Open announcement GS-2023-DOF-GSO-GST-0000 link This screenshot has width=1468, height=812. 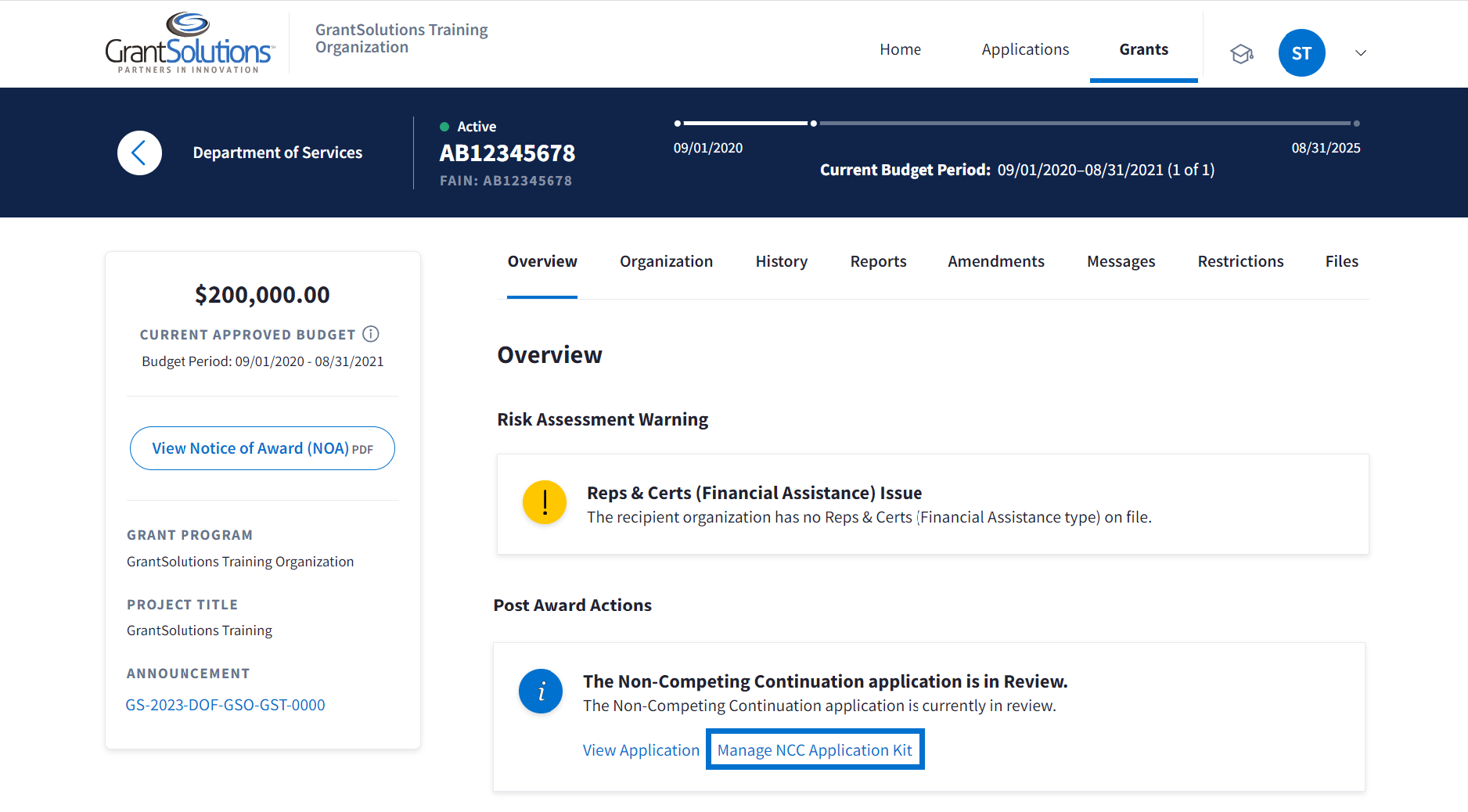click(225, 705)
